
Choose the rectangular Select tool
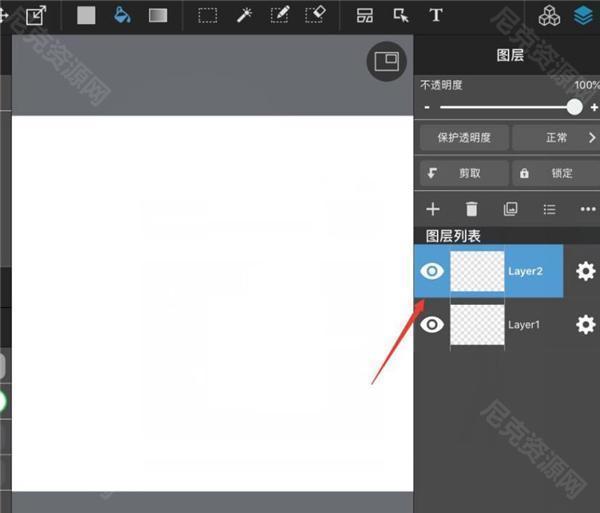[x=208, y=15]
